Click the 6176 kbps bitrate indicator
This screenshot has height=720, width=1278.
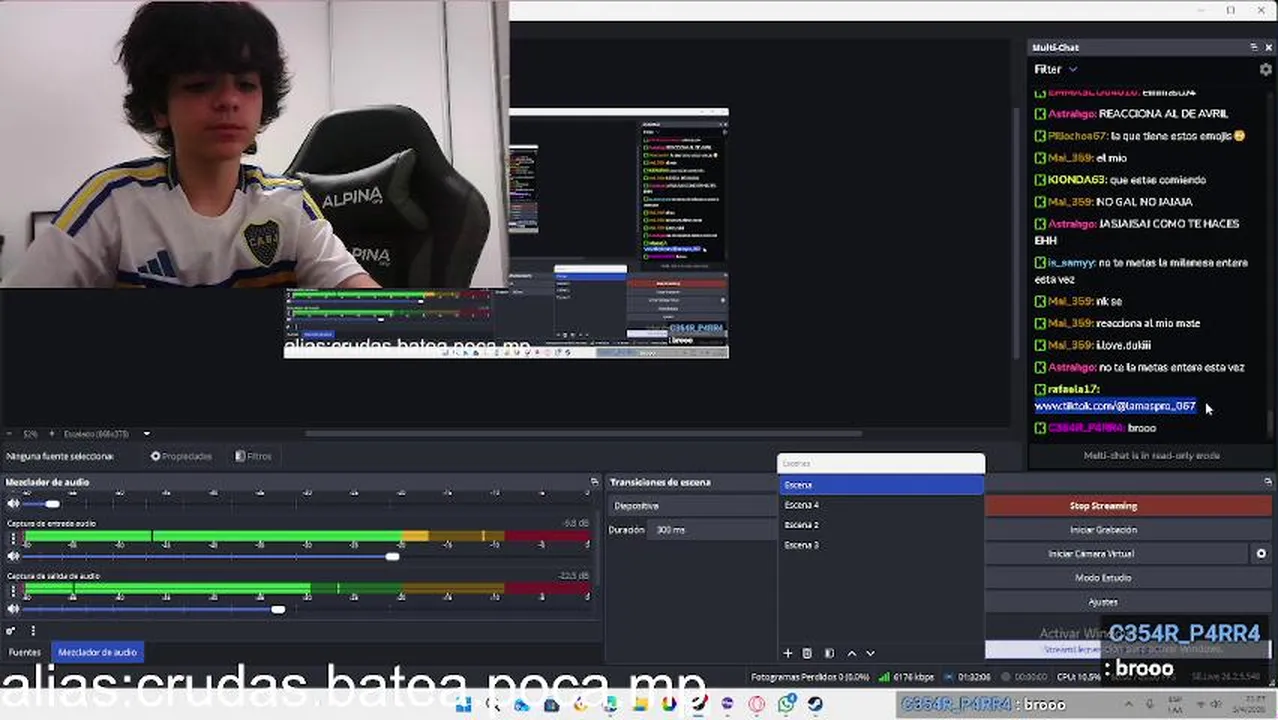click(909, 677)
